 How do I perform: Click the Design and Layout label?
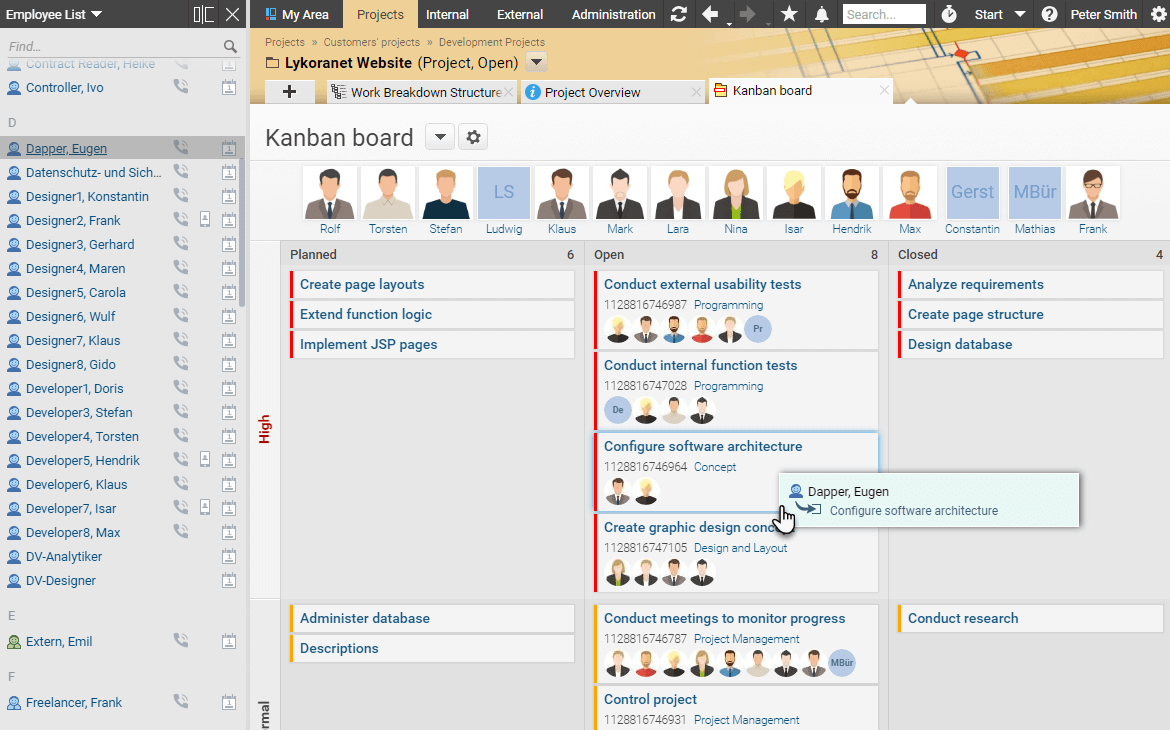coord(740,548)
